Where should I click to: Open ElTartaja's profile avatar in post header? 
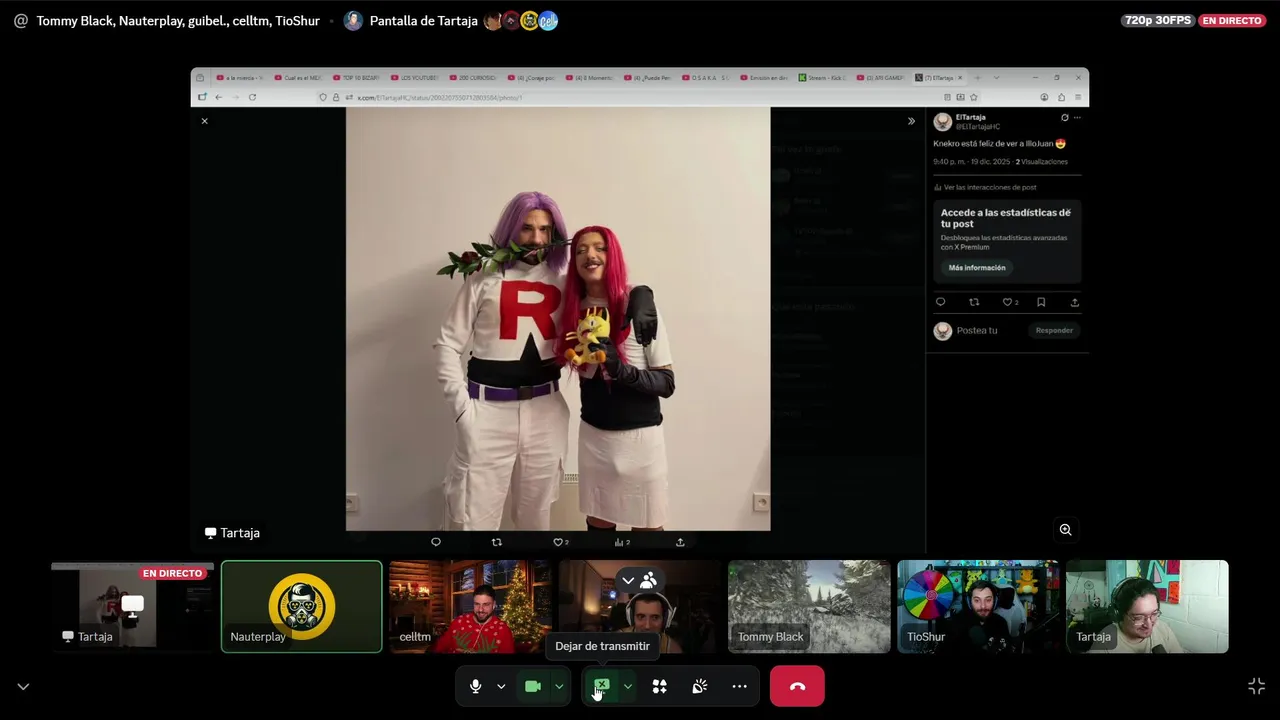[x=942, y=122]
